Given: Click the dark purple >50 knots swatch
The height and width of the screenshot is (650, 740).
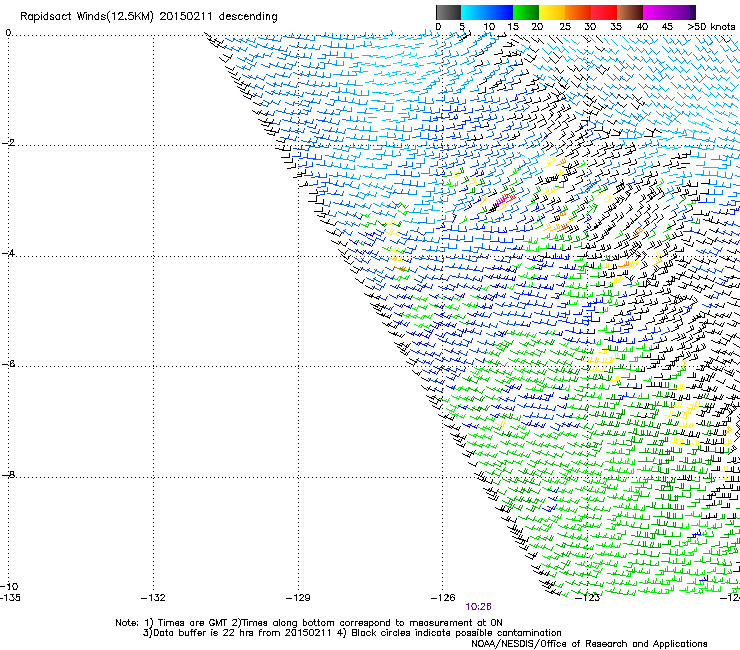Looking at the screenshot, I should 692,12.
